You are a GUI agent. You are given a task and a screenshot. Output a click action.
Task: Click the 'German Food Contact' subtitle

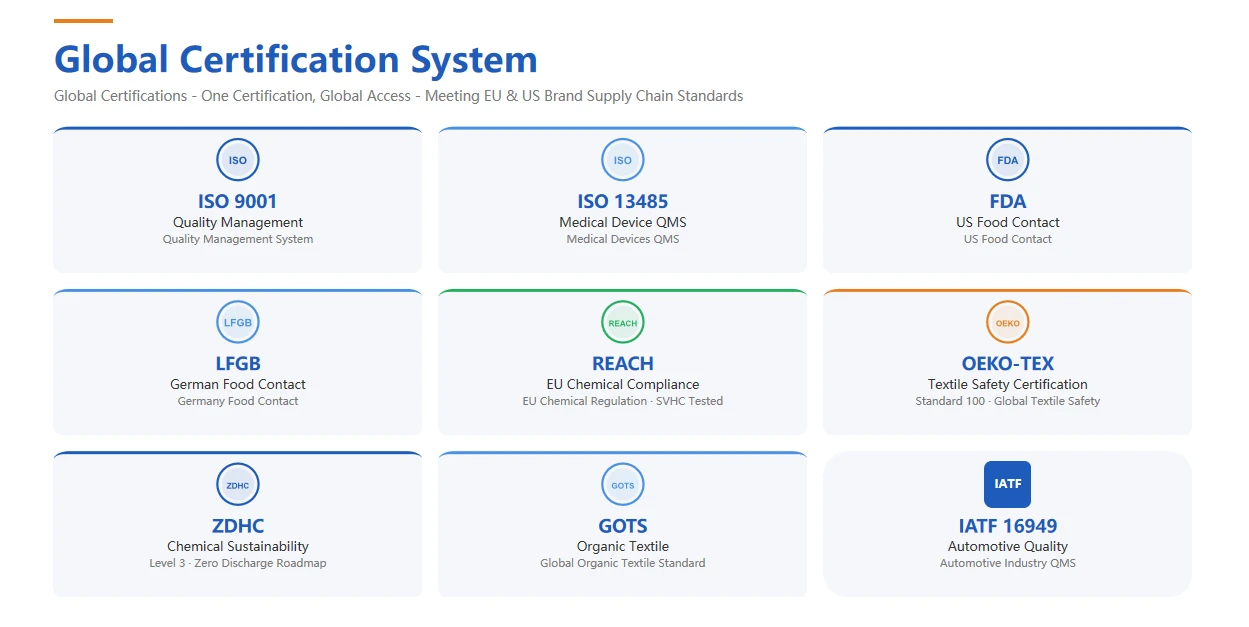[238, 384]
